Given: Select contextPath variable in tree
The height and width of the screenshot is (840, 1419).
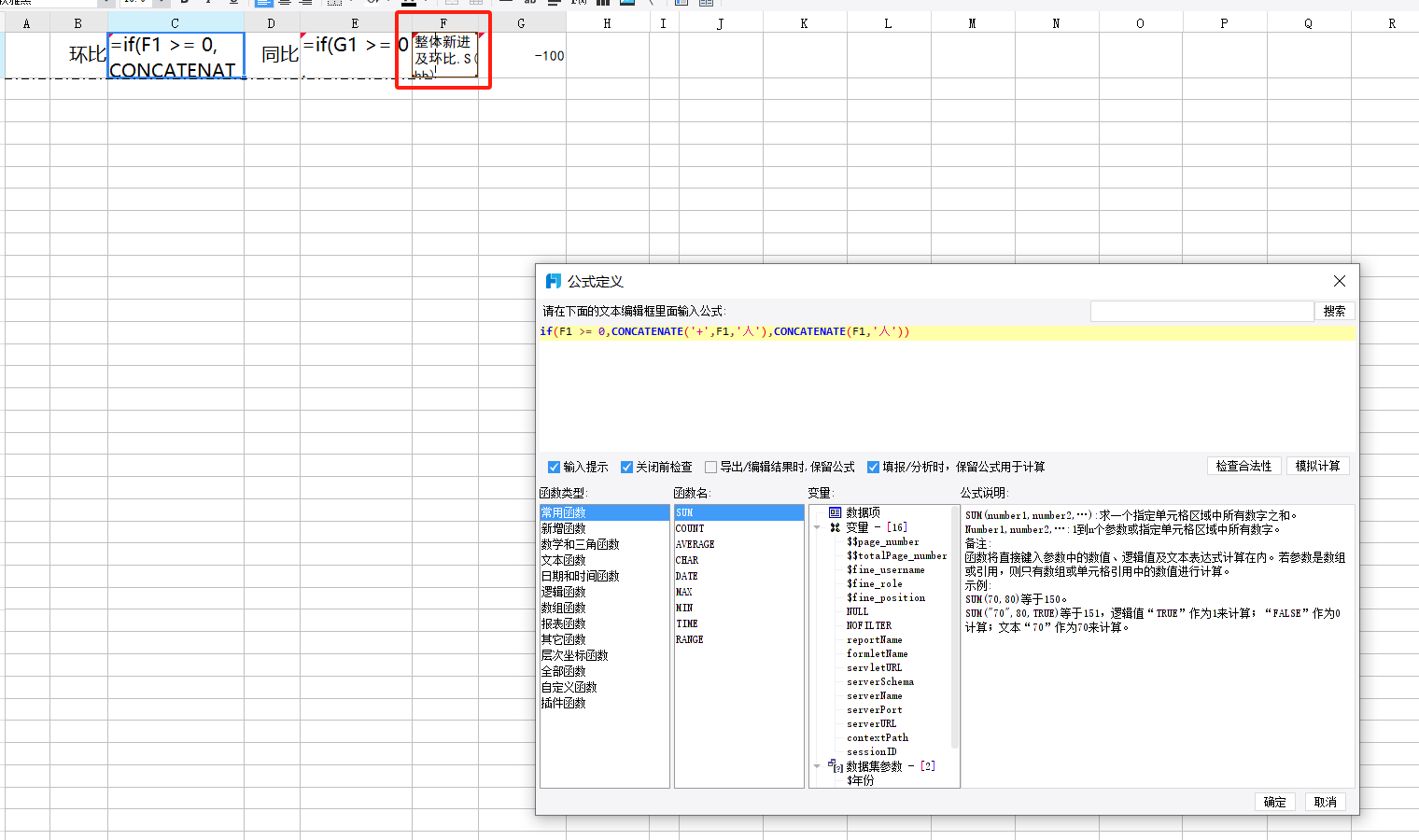Looking at the screenshot, I should click(x=878, y=737).
